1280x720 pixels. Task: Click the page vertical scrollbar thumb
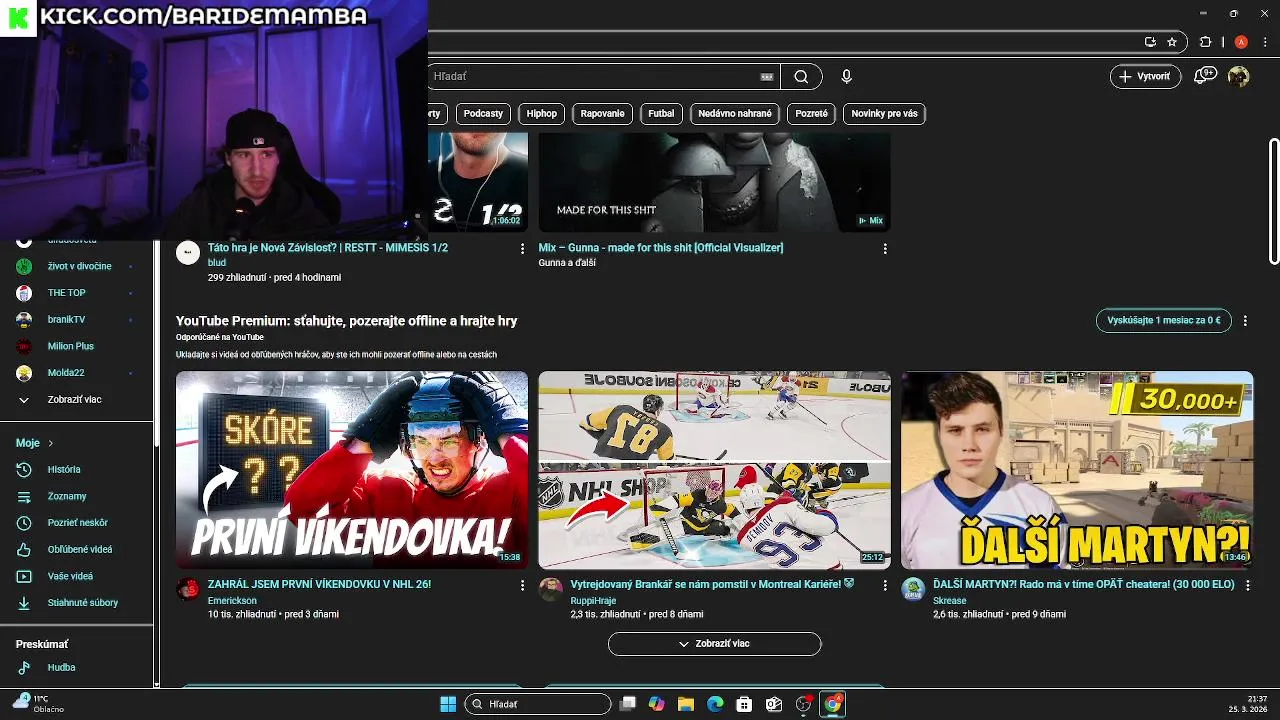point(1275,202)
